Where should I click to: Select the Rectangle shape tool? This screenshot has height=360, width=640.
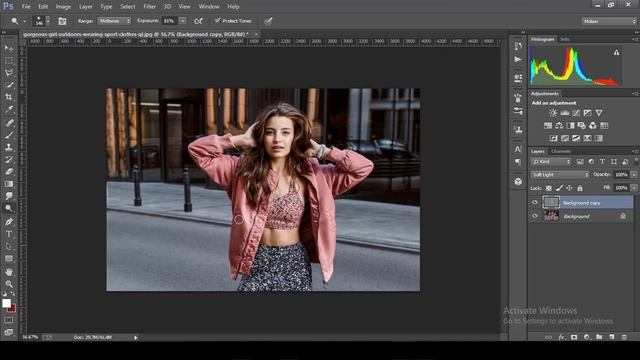[x=9, y=258]
